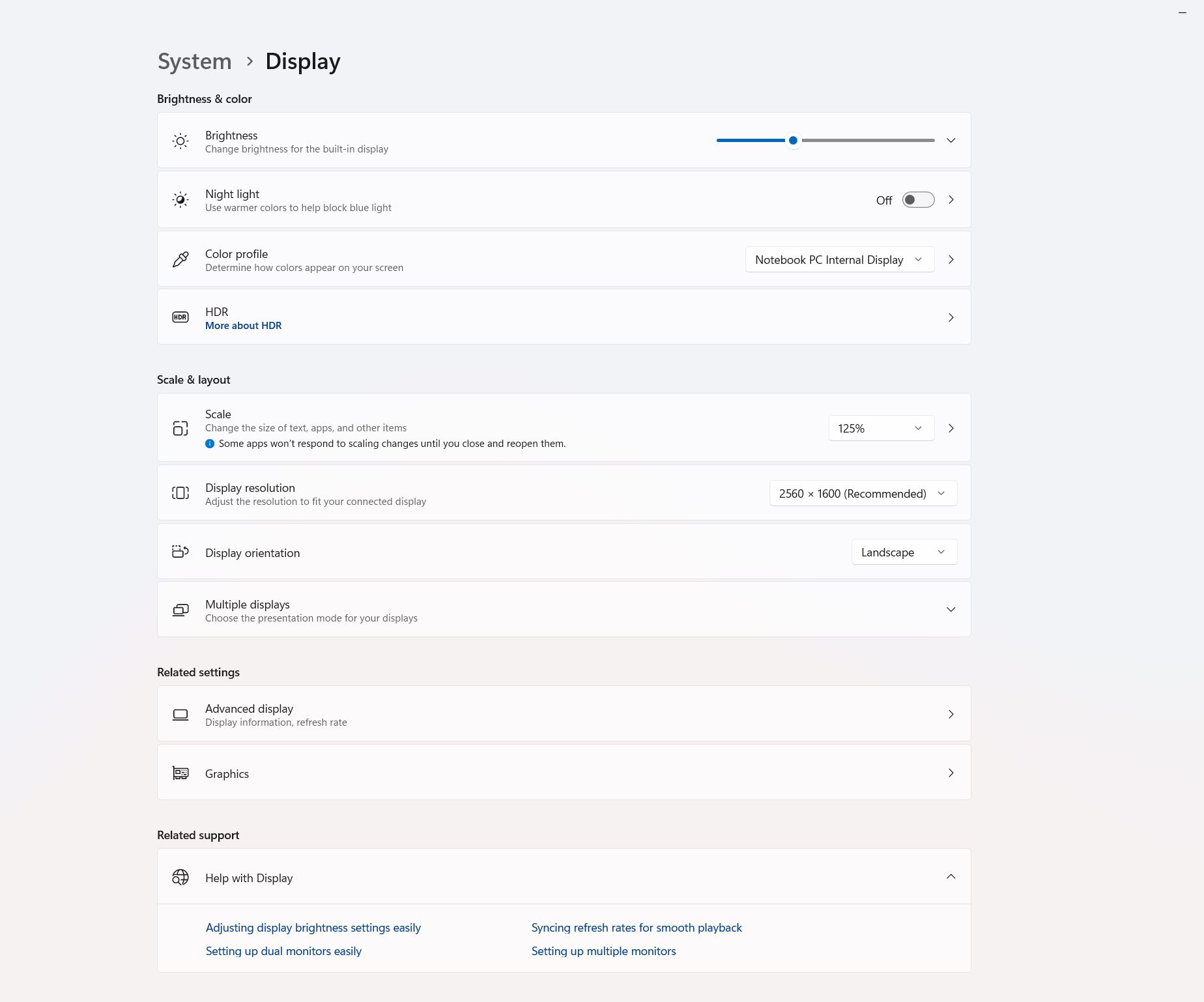Screen dimensions: 1204x1002
Task: Open the Scale percentage dropdown
Action: (x=881, y=428)
